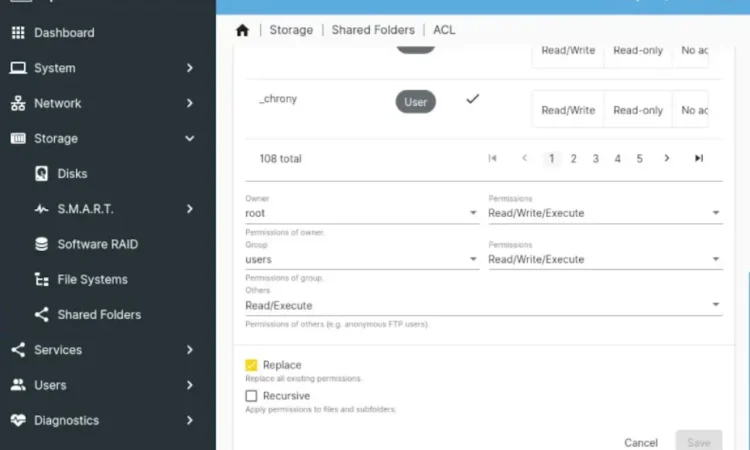Jump to last page of ACL list
This screenshot has height=450, width=750.
(x=699, y=158)
